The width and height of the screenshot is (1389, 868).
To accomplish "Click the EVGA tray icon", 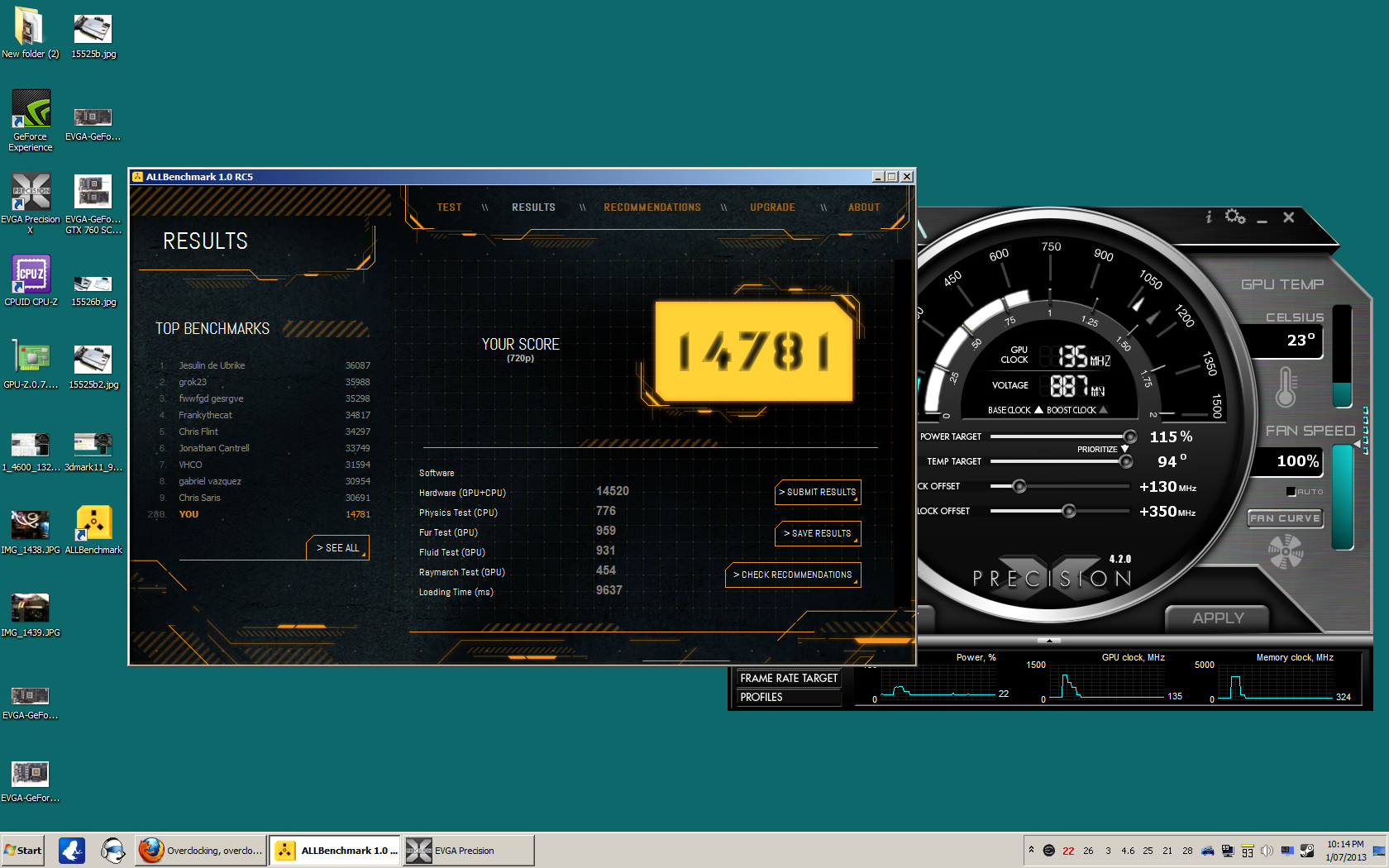I will [1048, 850].
